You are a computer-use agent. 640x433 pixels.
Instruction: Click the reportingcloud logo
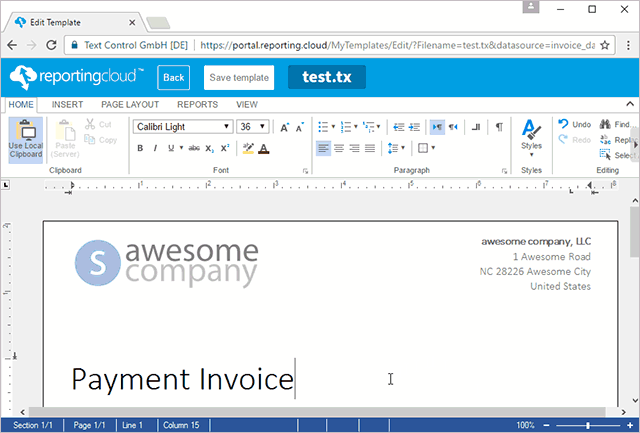76,77
